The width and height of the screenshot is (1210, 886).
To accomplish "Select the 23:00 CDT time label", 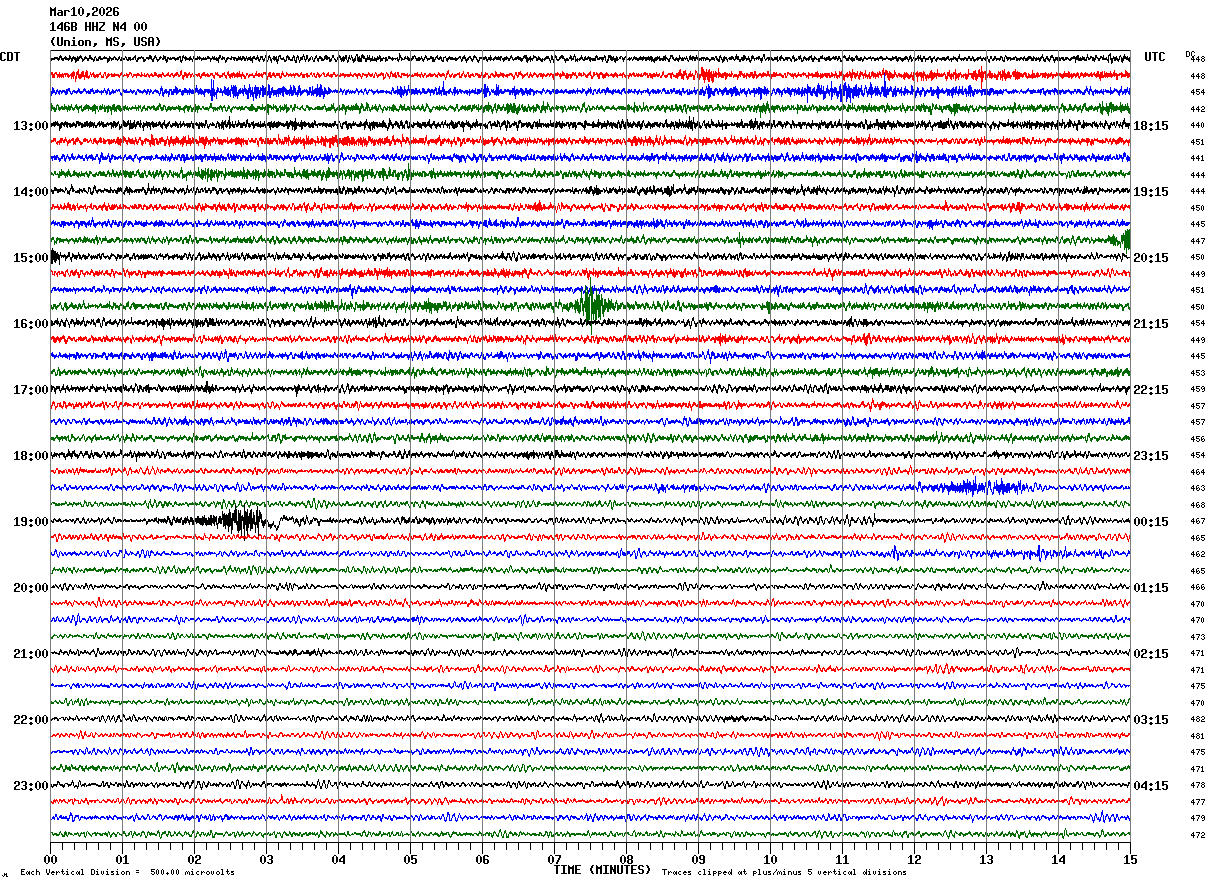I will pos(30,786).
